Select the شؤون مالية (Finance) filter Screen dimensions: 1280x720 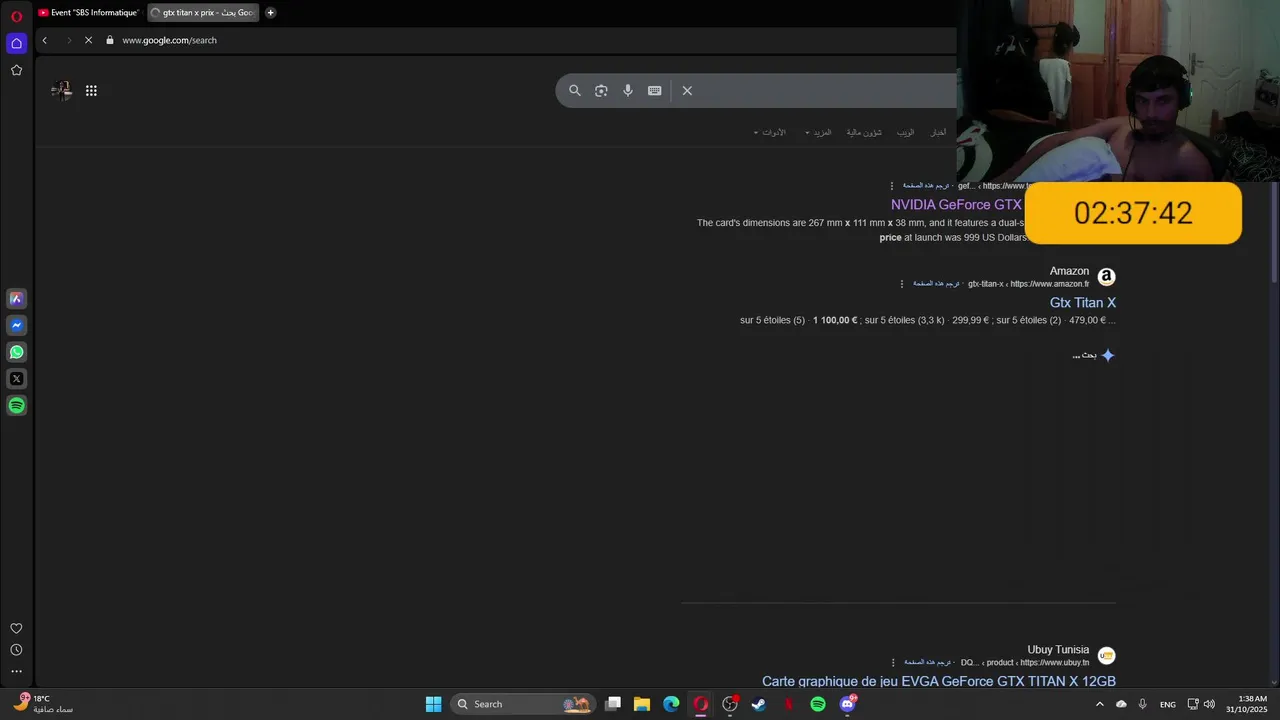[864, 132]
